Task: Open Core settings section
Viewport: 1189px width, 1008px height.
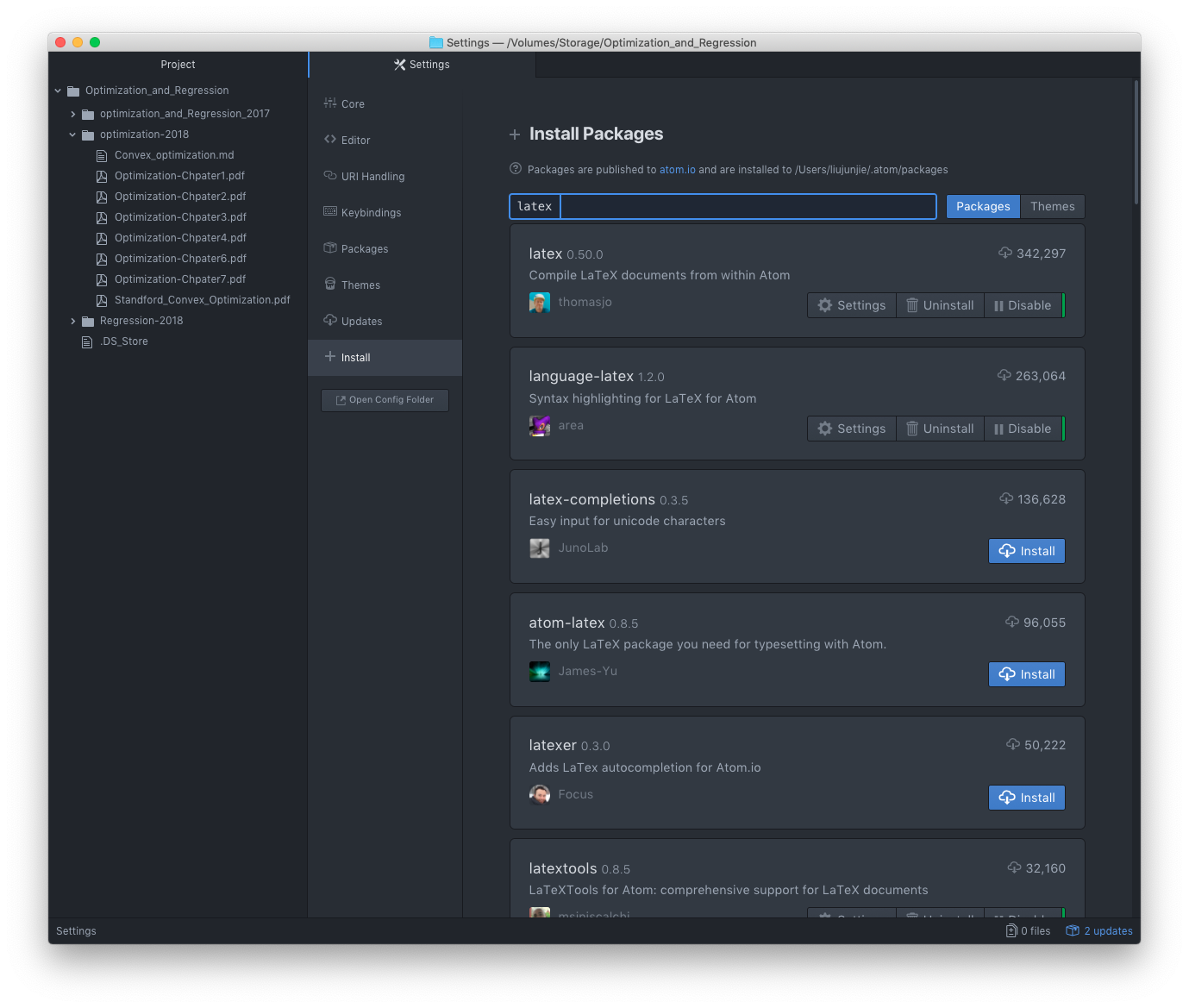Action: click(x=385, y=104)
